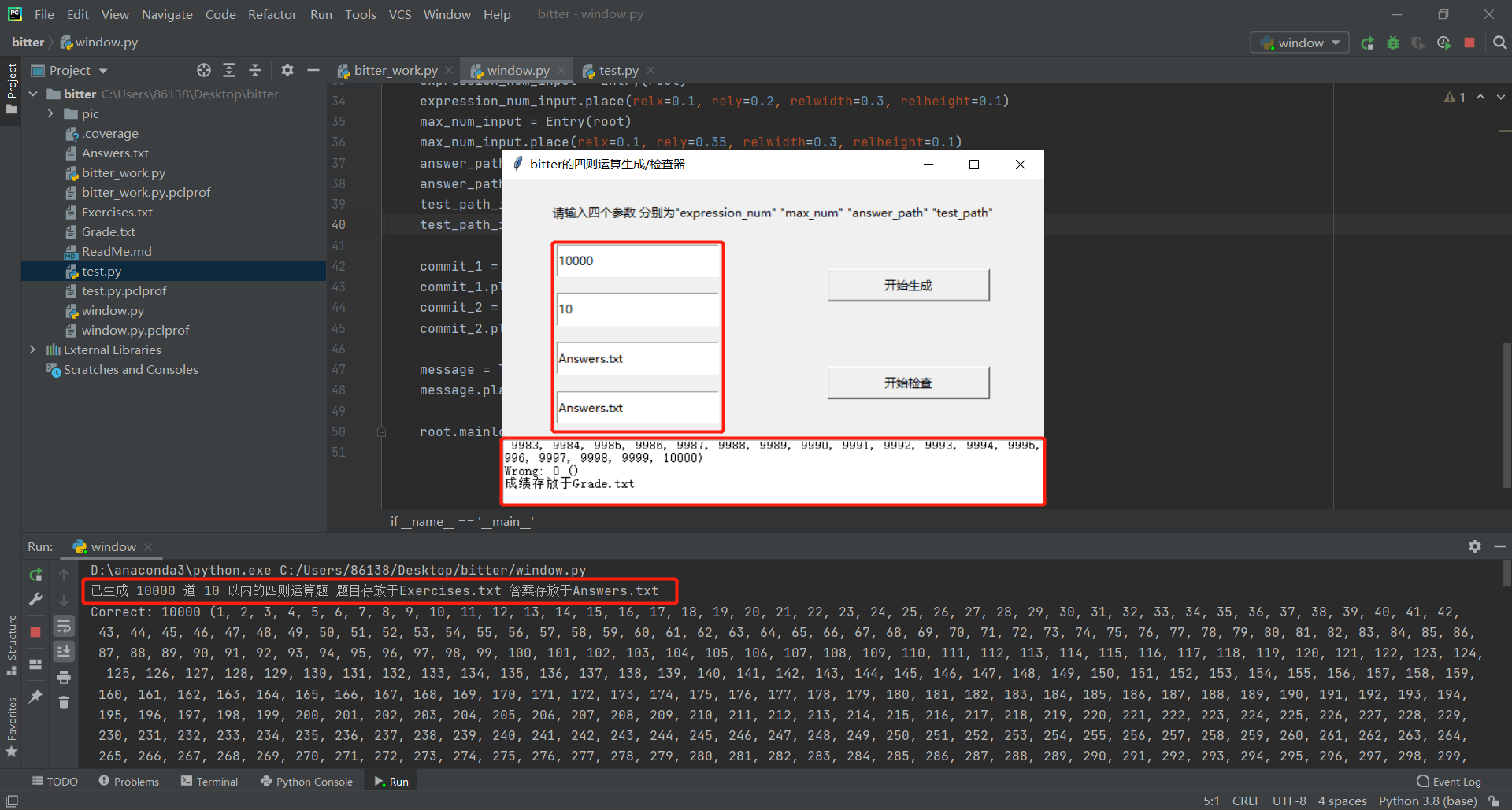Select ReadMe.md in the project tree
Screen dimensions: 1512x810
117,252
